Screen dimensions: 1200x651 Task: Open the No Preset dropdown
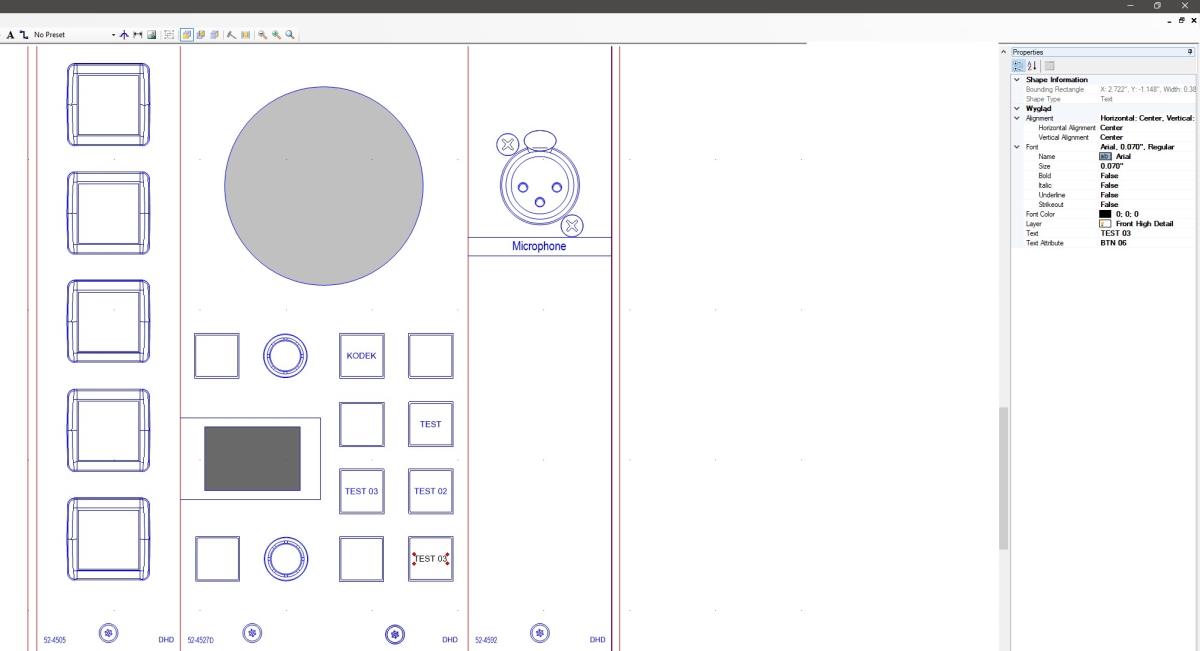pos(113,35)
